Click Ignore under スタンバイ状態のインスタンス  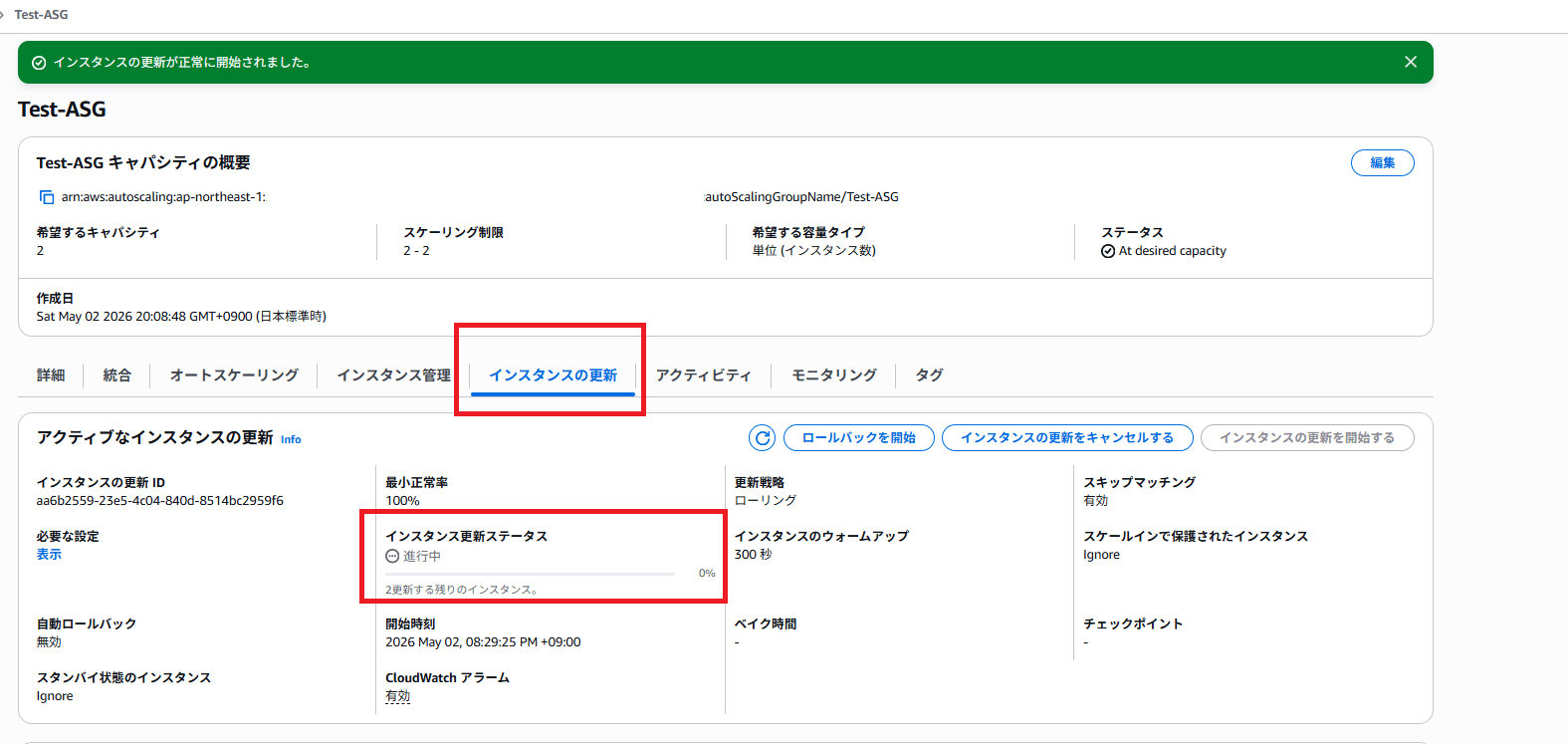pyautogui.click(x=55, y=696)
